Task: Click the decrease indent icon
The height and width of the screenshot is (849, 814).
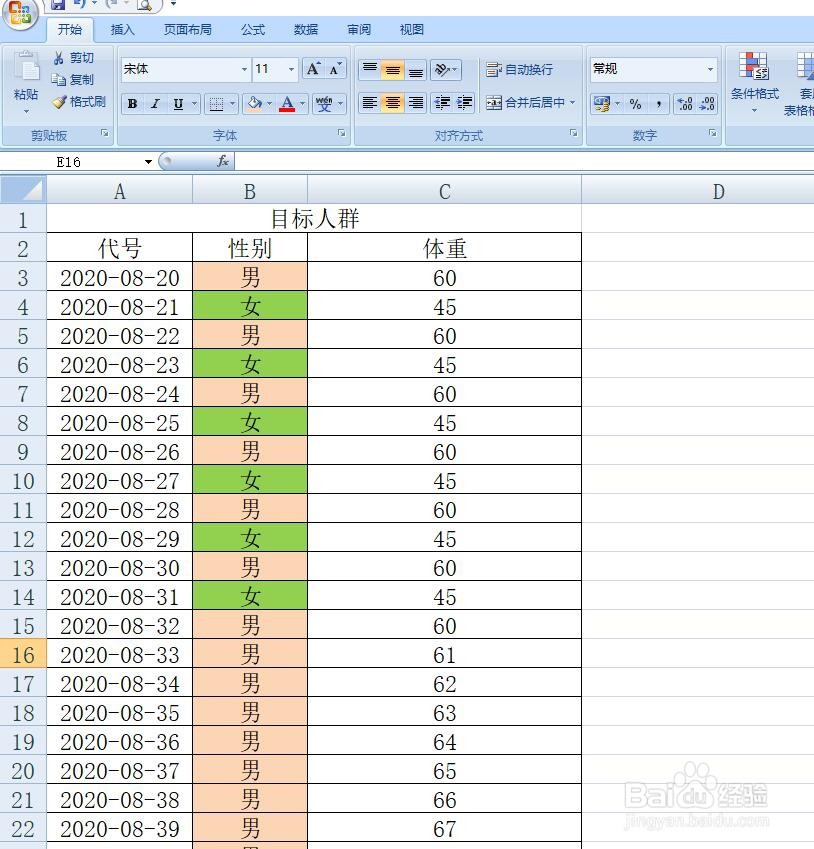Action: 442,103
